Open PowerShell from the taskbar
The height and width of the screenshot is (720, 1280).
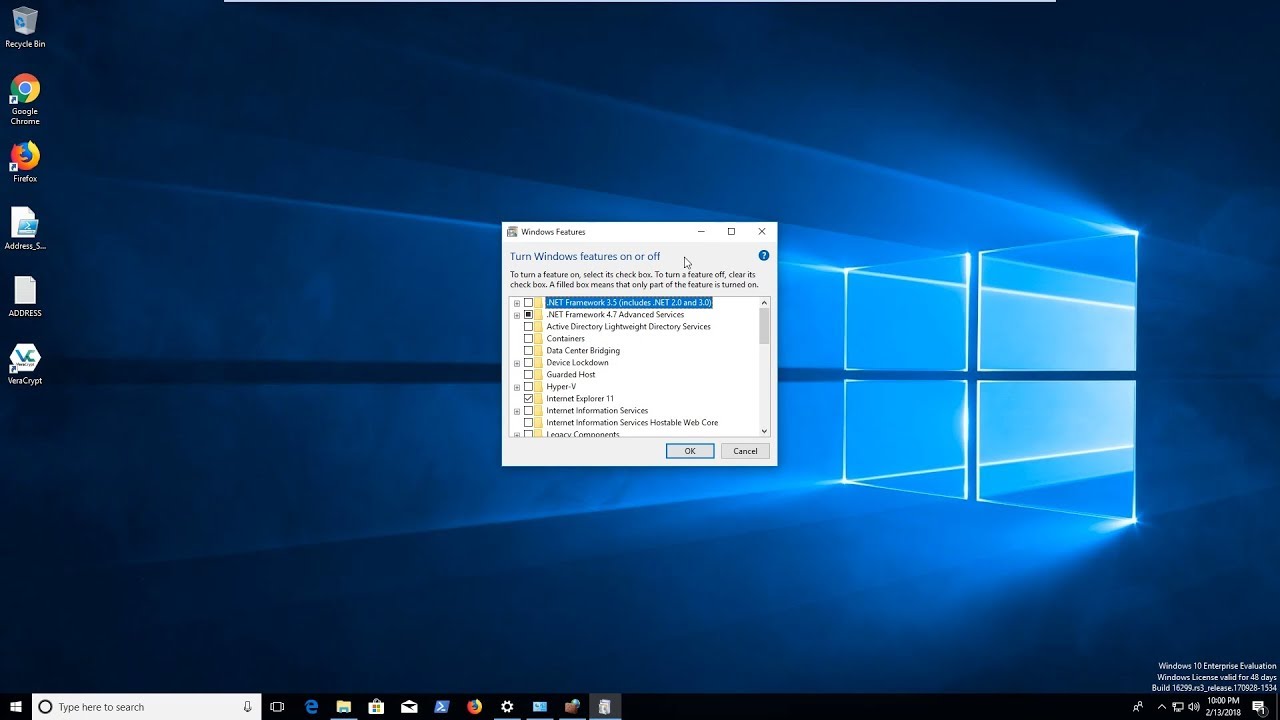[441, 707]
